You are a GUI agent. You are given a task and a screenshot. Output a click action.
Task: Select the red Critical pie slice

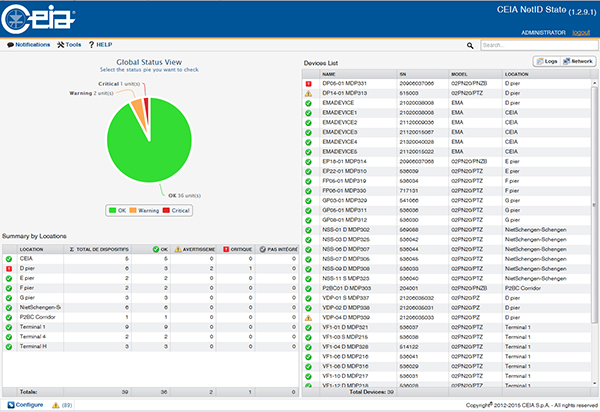point(147,109)
